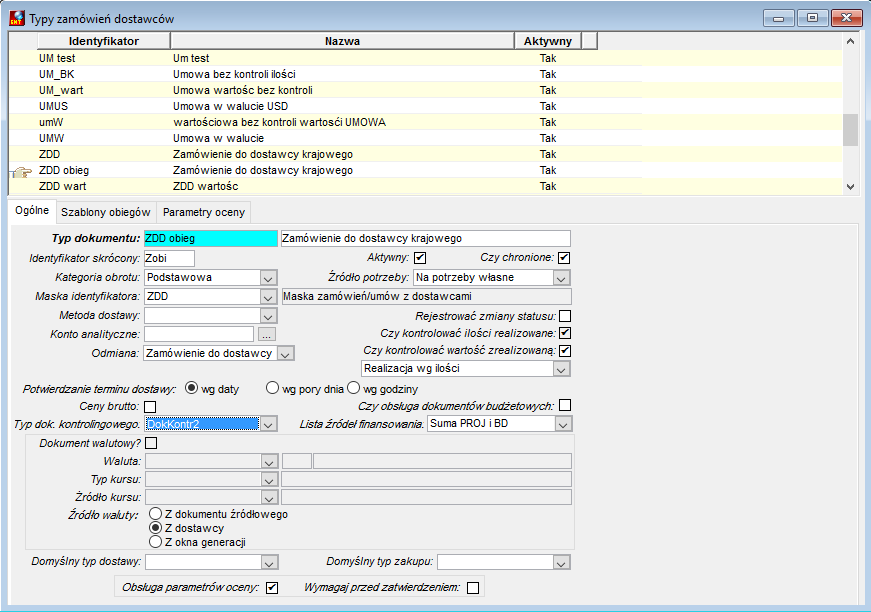871x612 pixels.
Task: Enable Czy obsługa dokumentów budżetowych checkbox
Action: coord(565,405)
